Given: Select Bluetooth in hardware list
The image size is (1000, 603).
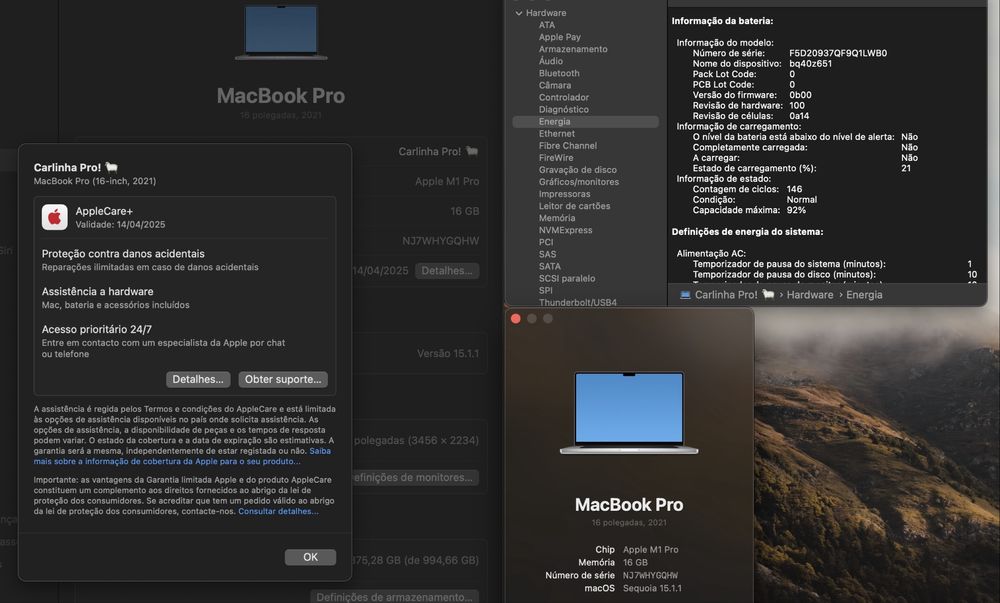Looking at the screenshot, I should tap(559, 73).
